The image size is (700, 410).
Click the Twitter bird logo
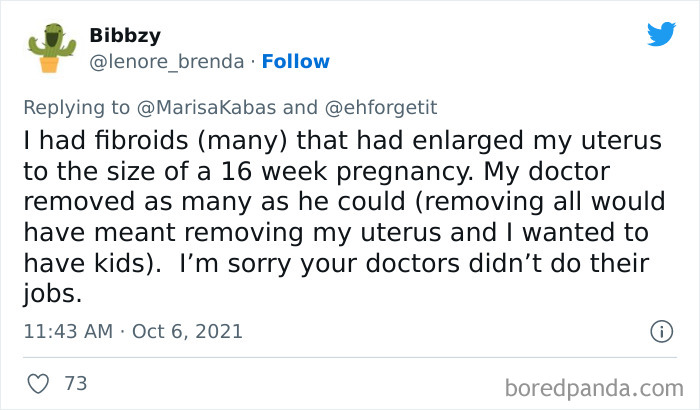coord(661,34)
